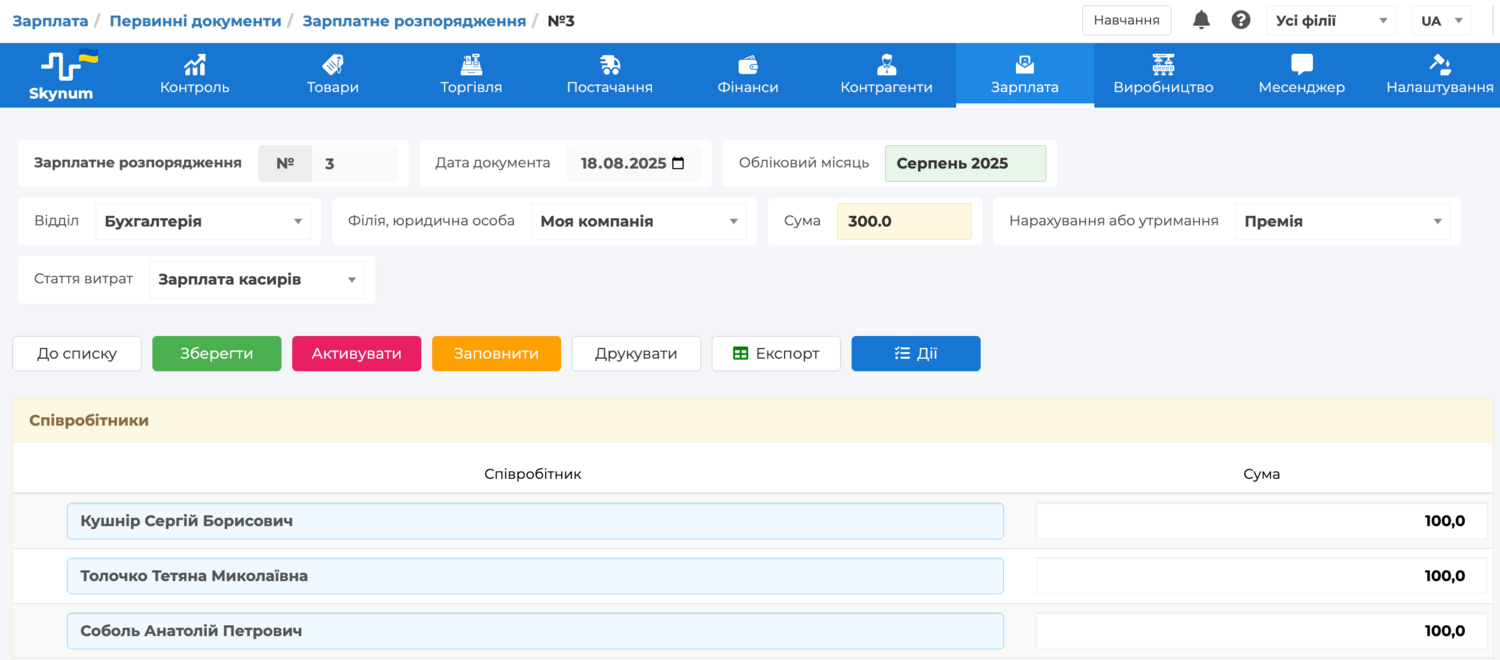The width and height of the screenshot is (1500, 660).
Task: Click the help question mark icon
Action: (1240, 20)
